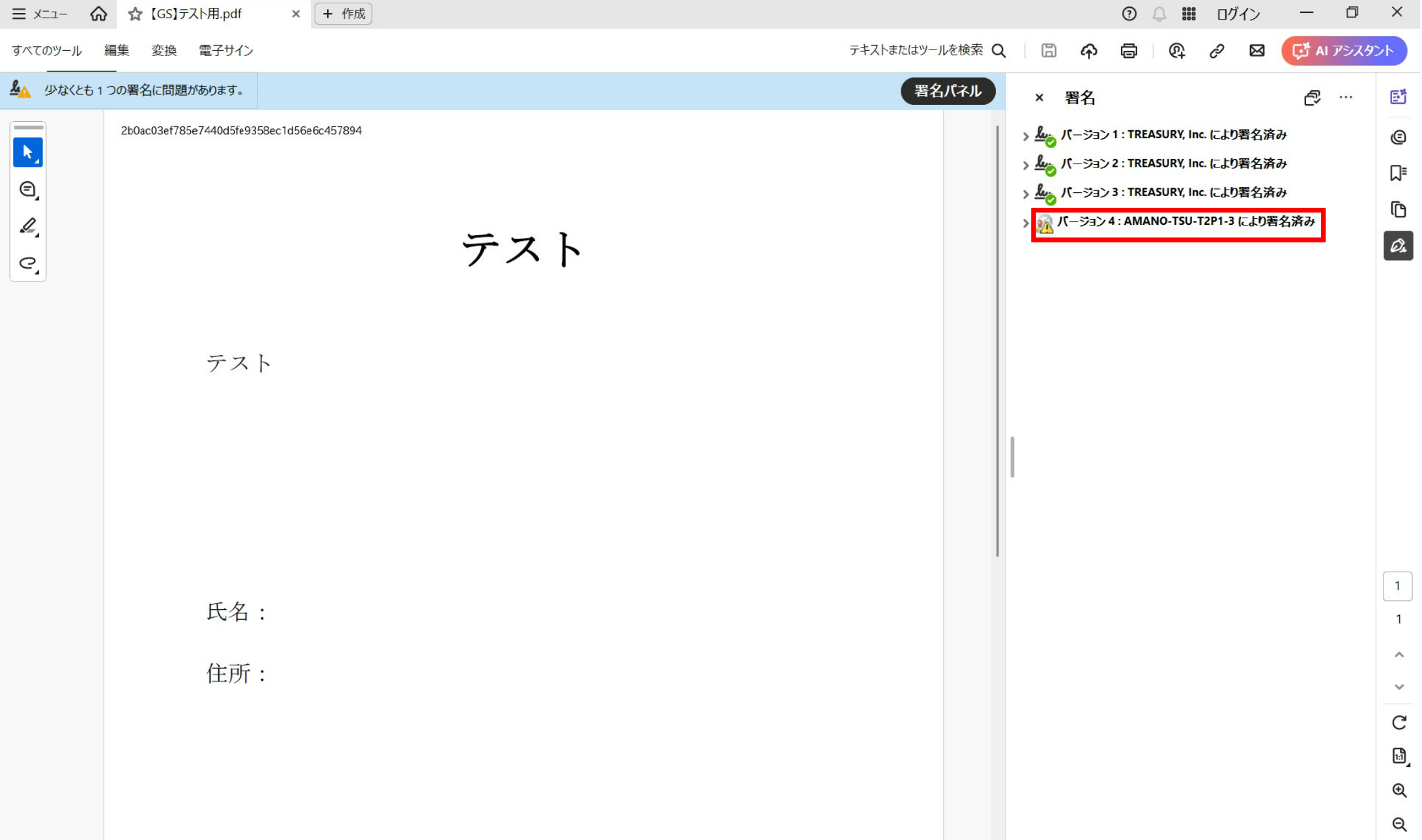Screen dimensions: 1422x840
Task: Open AI アシスタント
Action: tap(1344, 51)
